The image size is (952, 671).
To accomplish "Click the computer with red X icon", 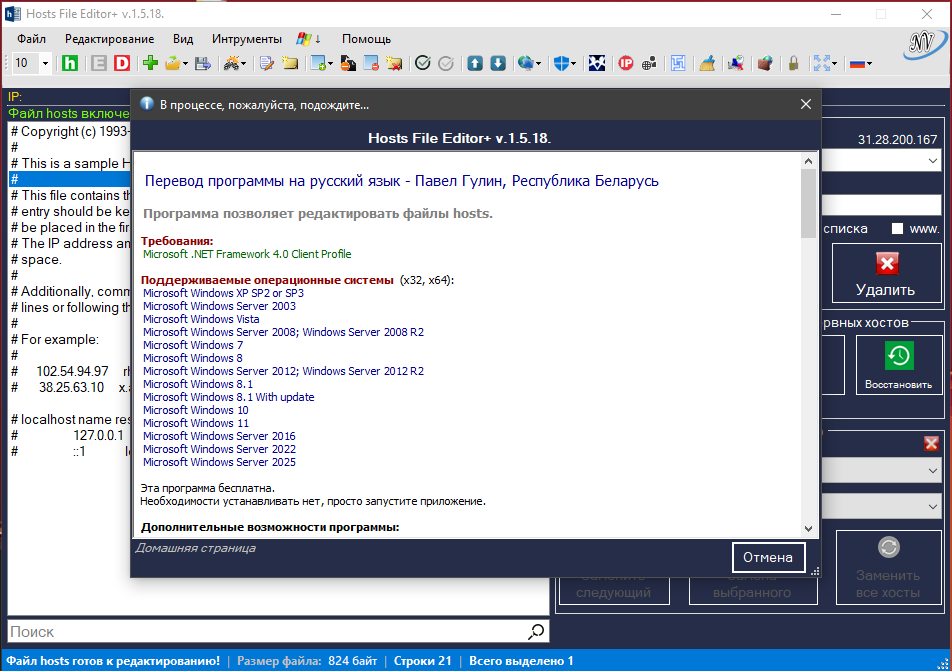I will pos(736,63).
